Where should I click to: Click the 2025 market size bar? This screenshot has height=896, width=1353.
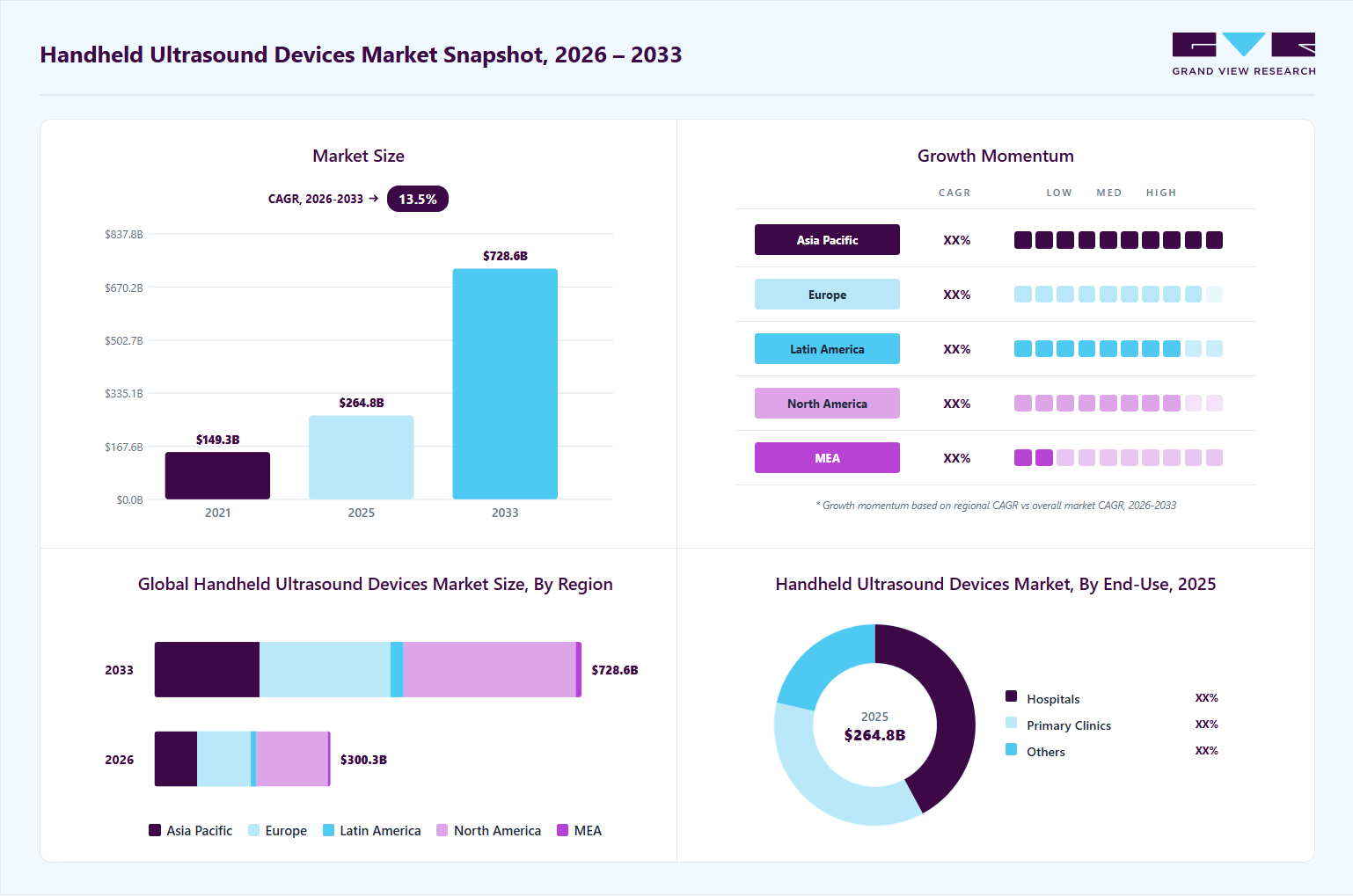362,457
